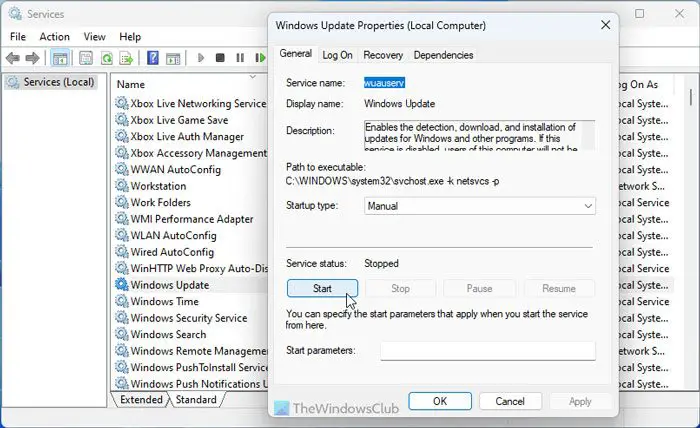
Task: Click gear icon beside Windows Update row
Action: (x=122, y=285)
